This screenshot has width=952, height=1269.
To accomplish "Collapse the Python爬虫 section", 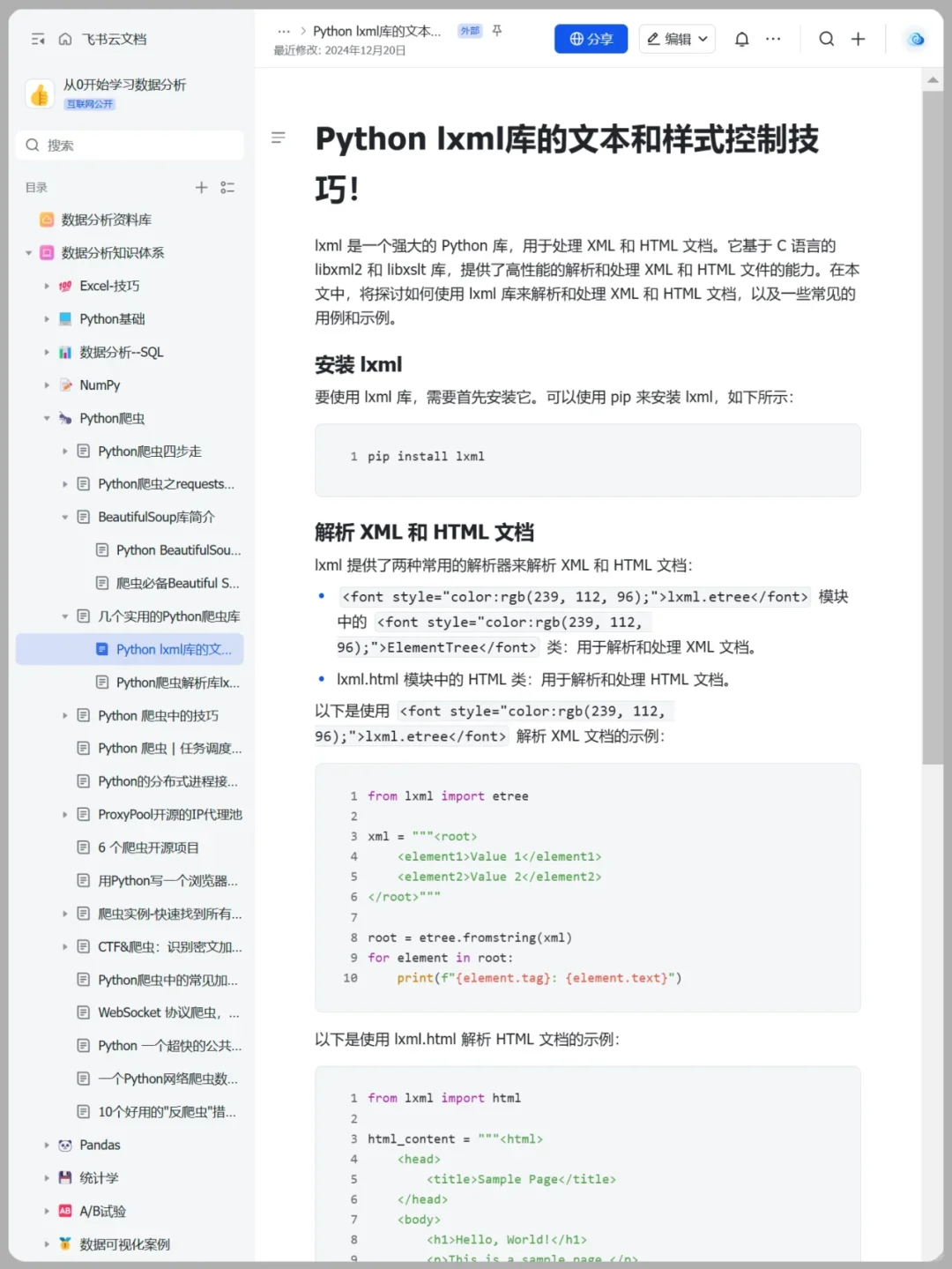I will click(x=47, y=418).
